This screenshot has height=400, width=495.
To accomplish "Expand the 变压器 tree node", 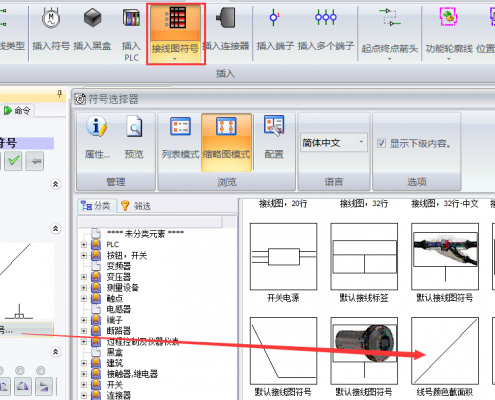I will pyautogui.click(x=84, y=277).
